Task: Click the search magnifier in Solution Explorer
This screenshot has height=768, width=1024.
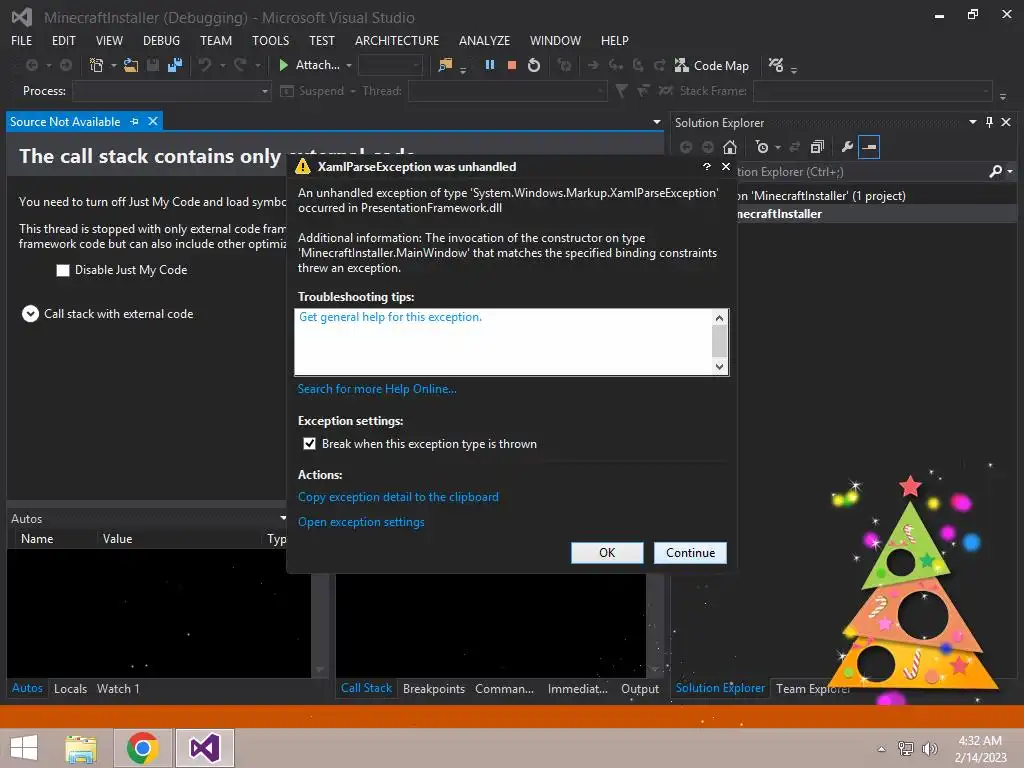Action: coord(995,171)
